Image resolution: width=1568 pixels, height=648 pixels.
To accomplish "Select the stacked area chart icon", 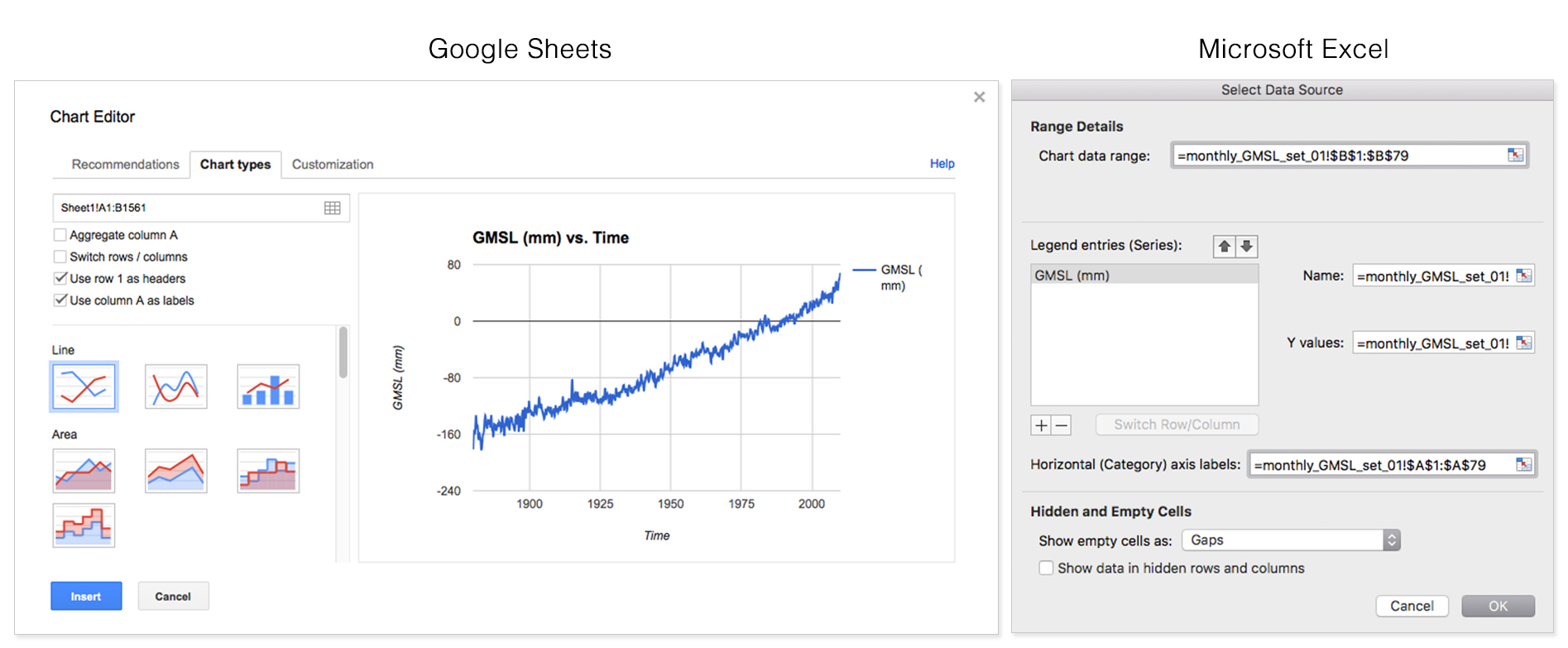I will (175, 471).
